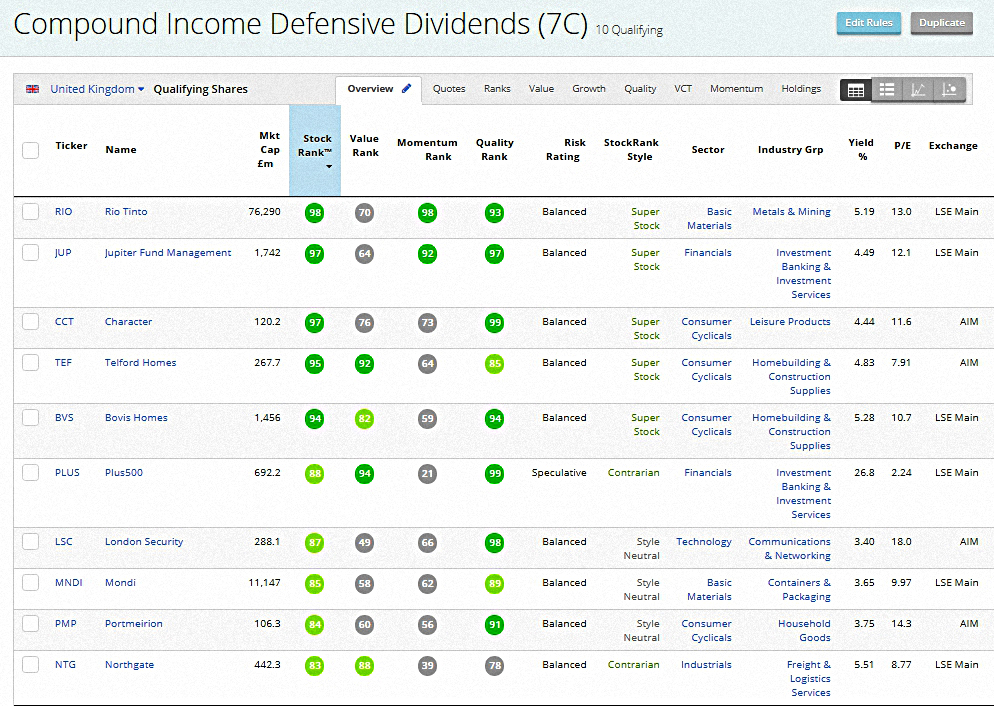The width and height of the screenshot is (994, 706).
Task: Switch to the Holdings tab
Action: [801, 89]
